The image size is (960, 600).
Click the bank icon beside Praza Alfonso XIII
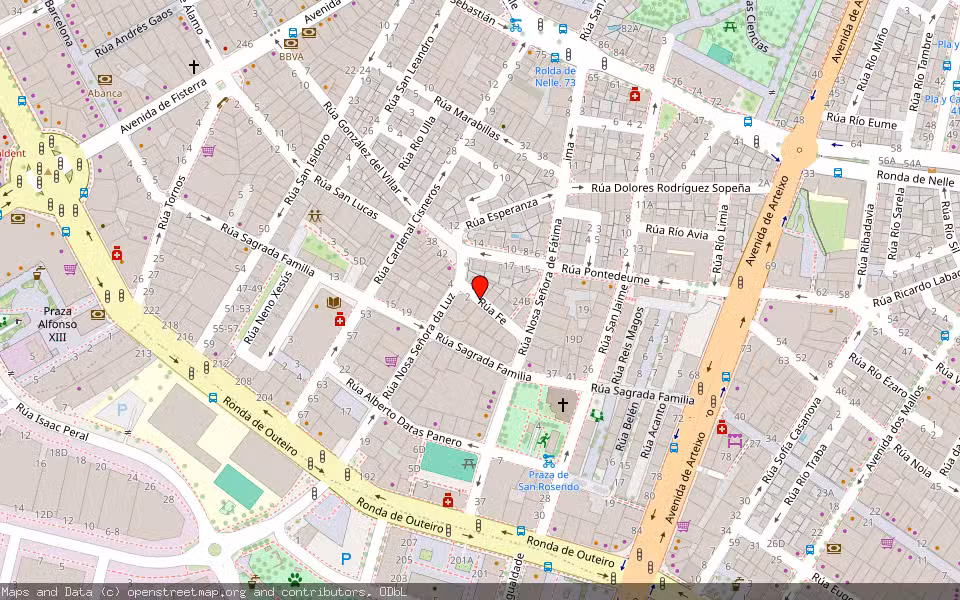tap(97, 315)
